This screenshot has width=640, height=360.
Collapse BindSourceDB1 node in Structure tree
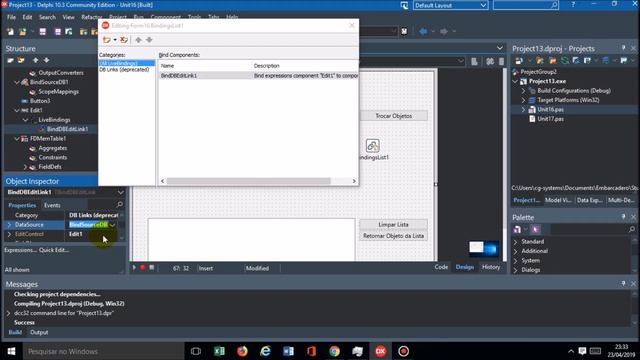tap(17, 82)
